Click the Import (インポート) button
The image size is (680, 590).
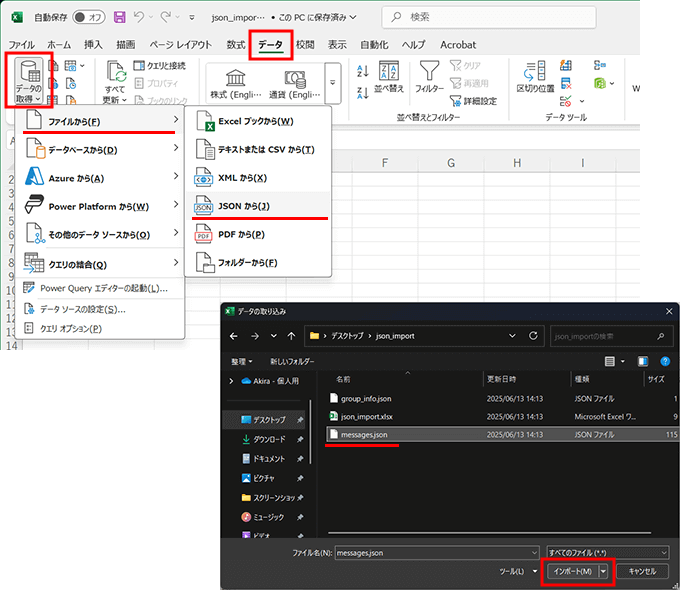(x=573, y=571)
